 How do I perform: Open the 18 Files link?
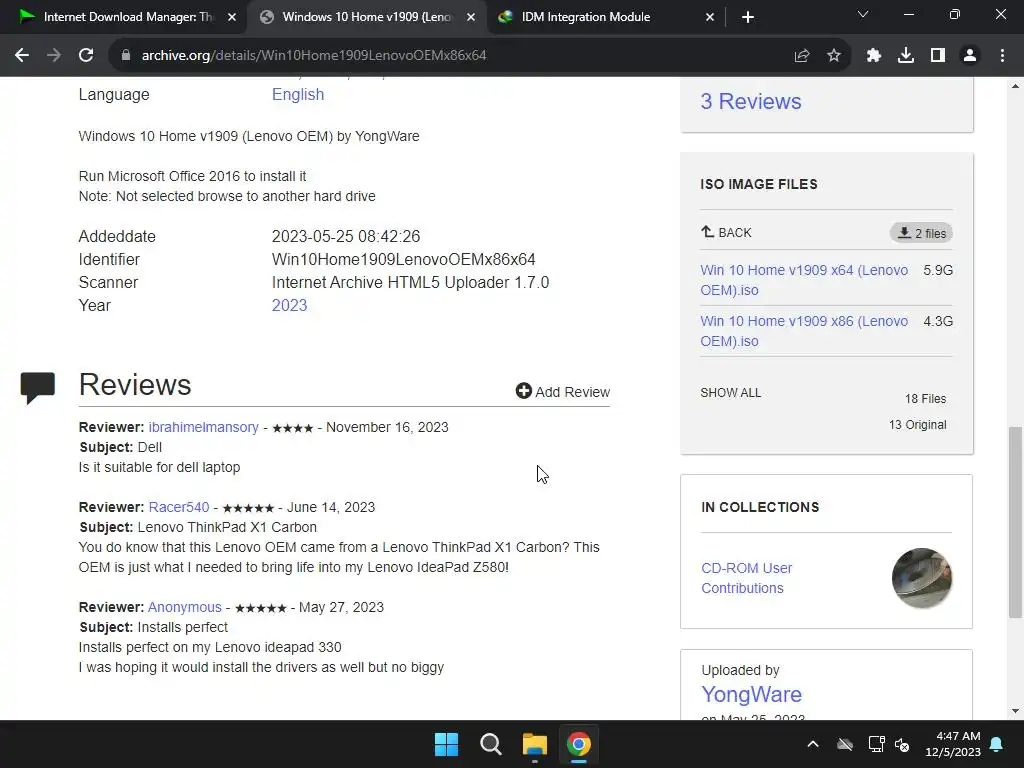coord(925,399)
